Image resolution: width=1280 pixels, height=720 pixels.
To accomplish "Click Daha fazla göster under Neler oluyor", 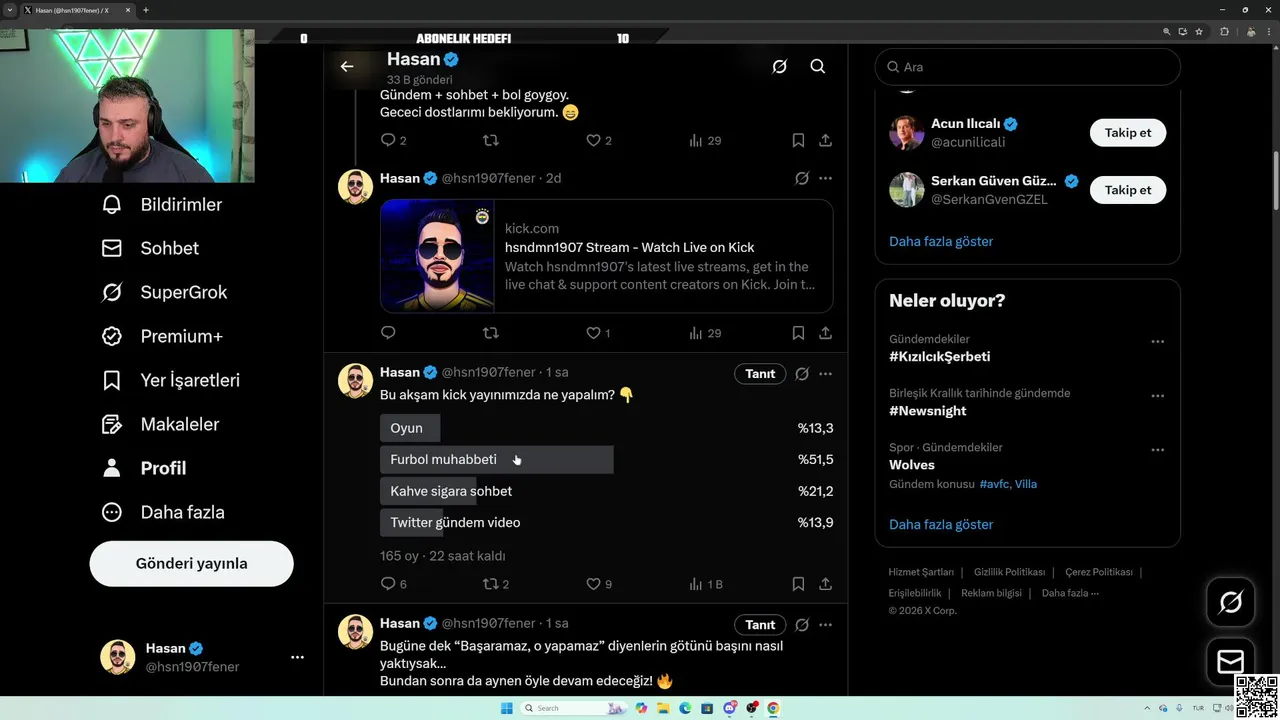I will coord(941,525).
